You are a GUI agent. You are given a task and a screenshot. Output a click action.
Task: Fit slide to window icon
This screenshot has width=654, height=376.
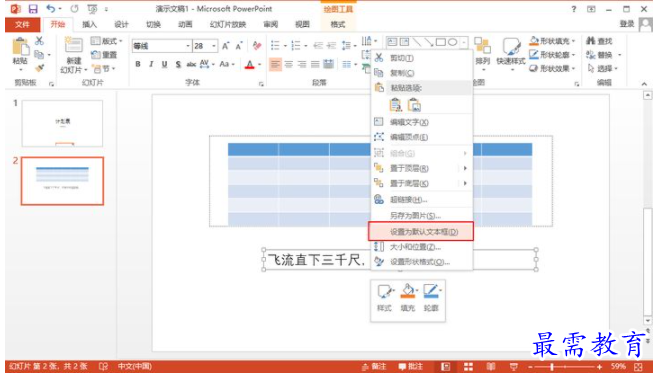click(x=638, y=367)
